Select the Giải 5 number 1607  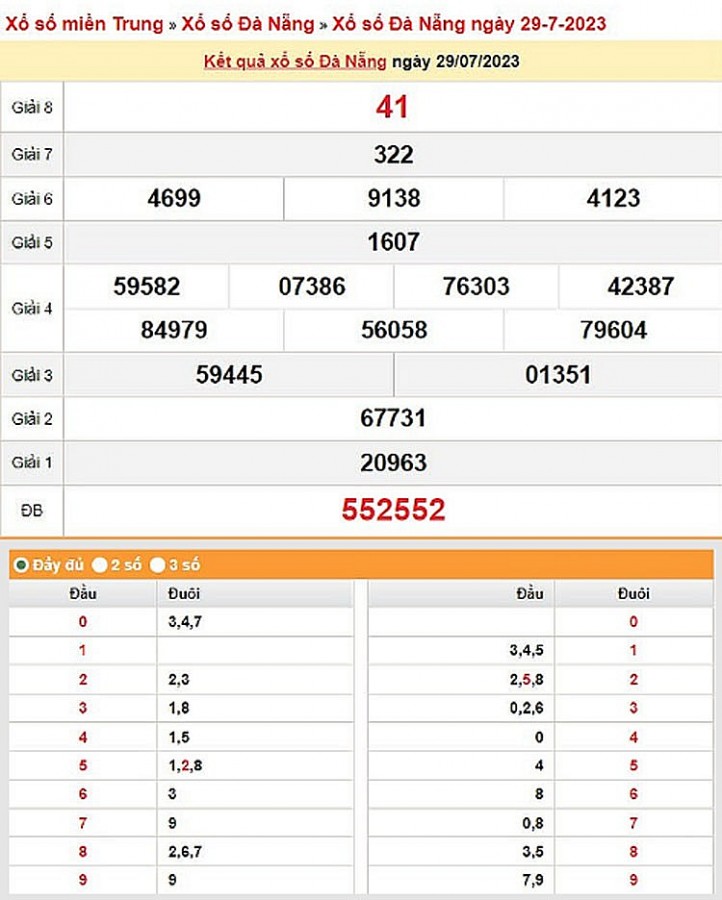393,242
